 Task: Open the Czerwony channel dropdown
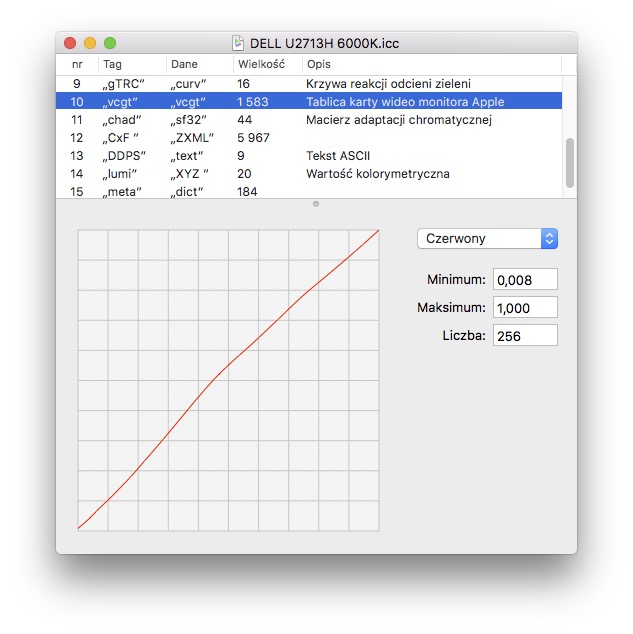point(487,239)
